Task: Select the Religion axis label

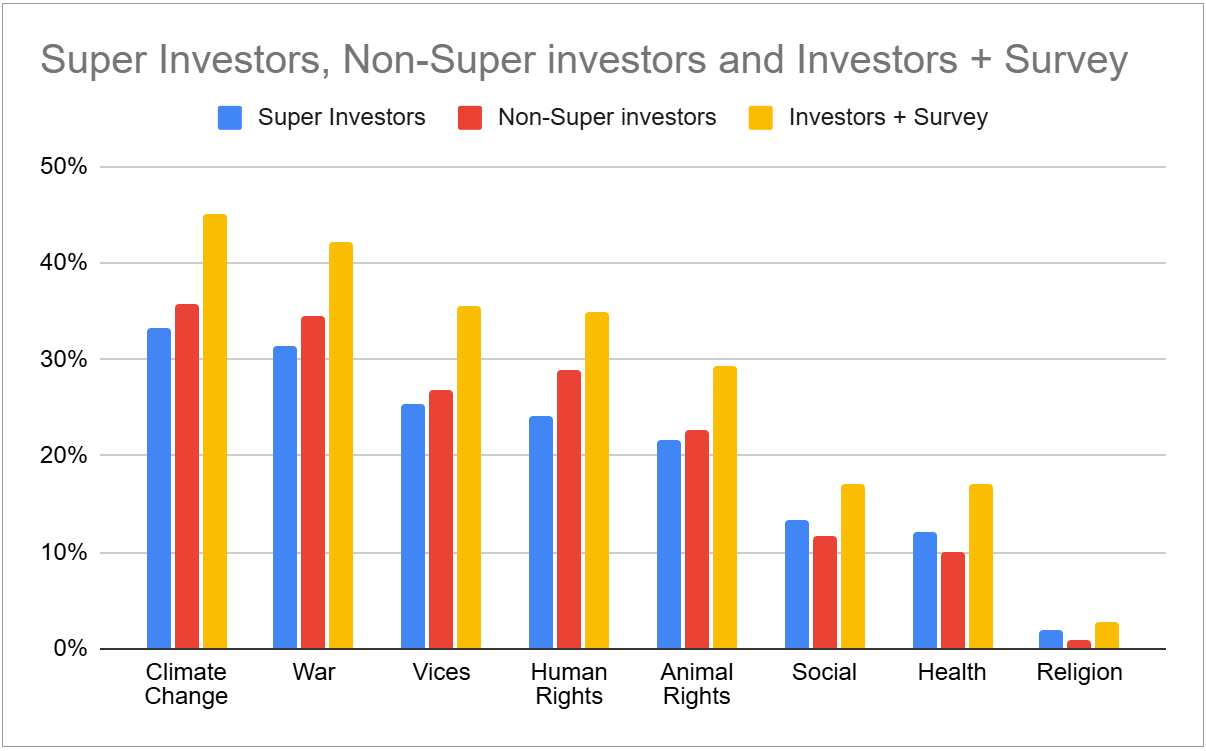Action: 1080,672
